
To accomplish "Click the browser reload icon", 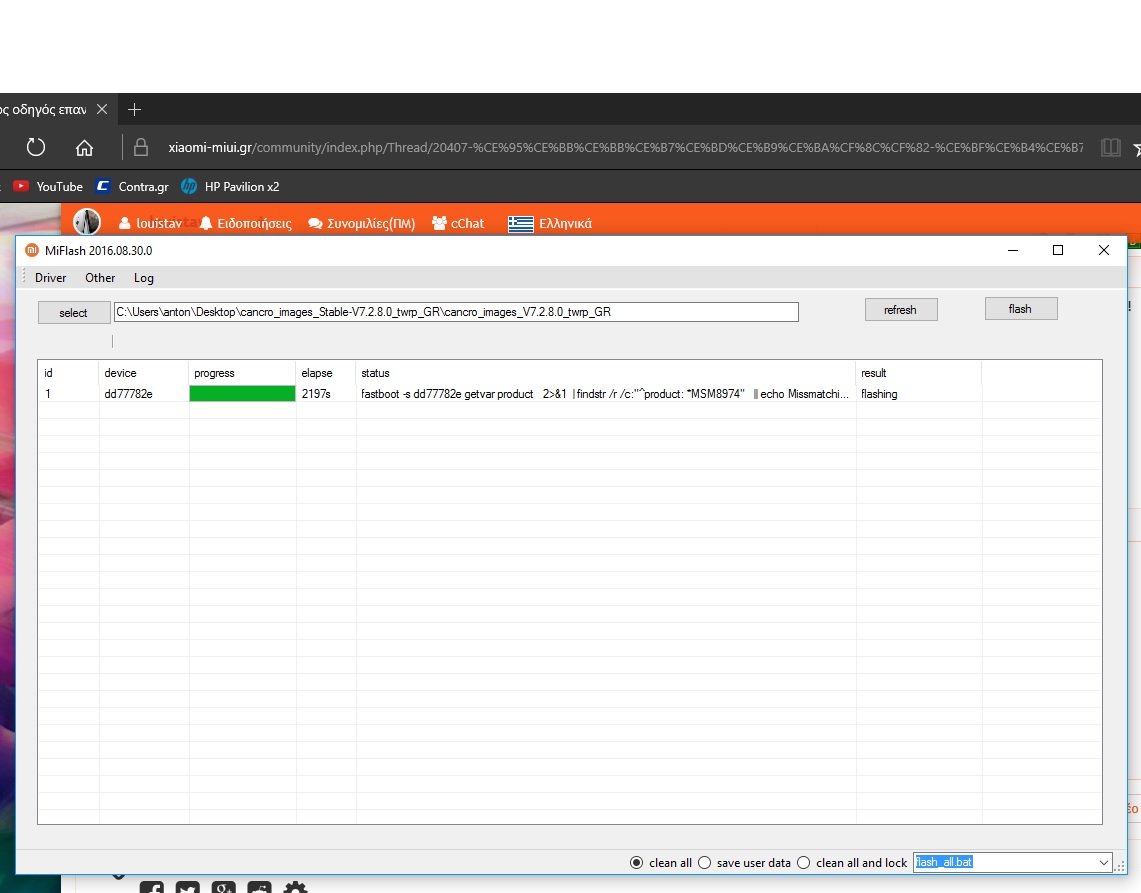I will pyautogui.click(x=36, y=148).
